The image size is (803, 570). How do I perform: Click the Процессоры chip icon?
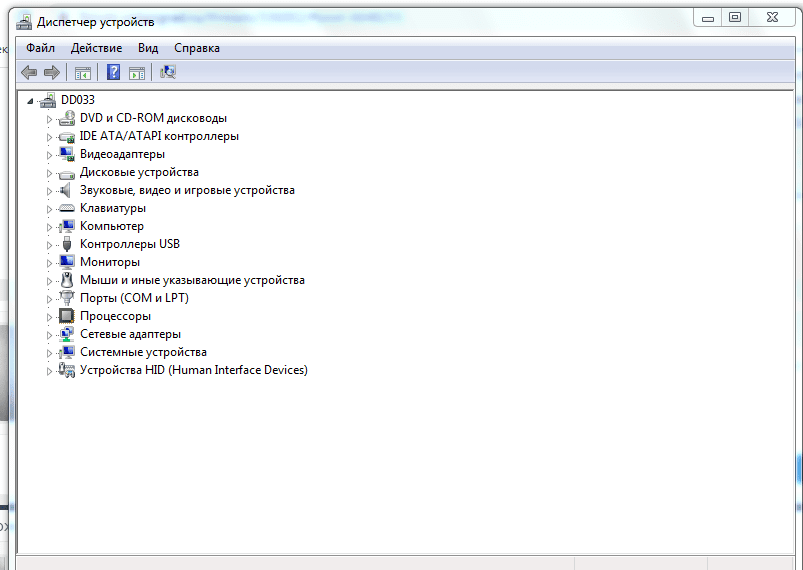point(67,316)
